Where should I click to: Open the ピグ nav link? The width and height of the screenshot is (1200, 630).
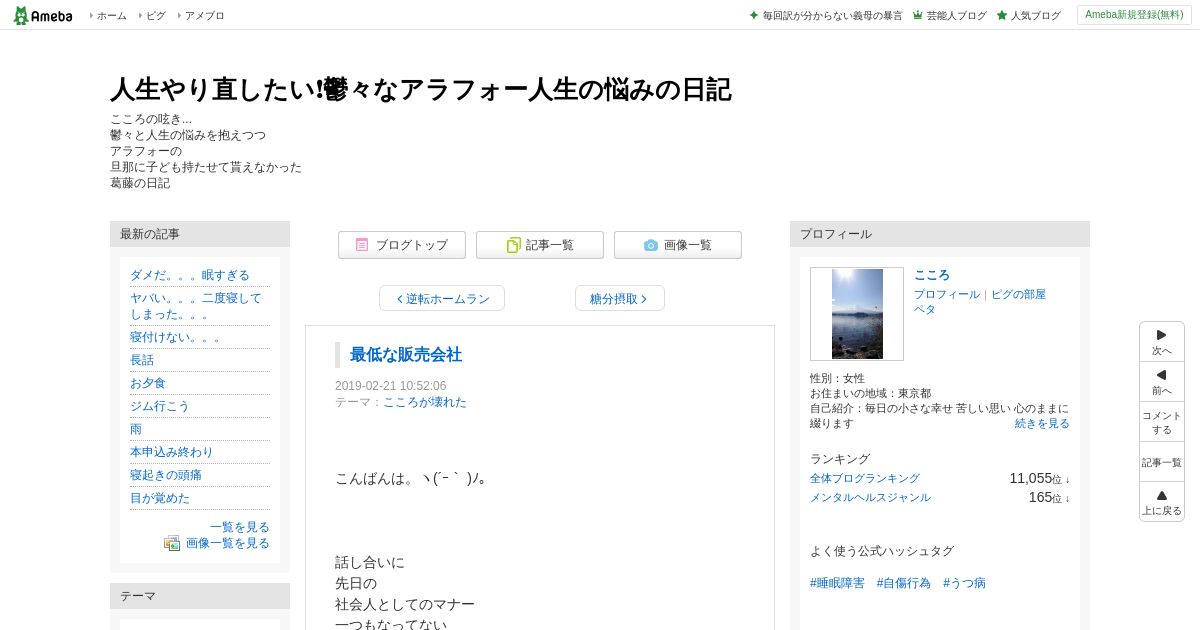156,16
